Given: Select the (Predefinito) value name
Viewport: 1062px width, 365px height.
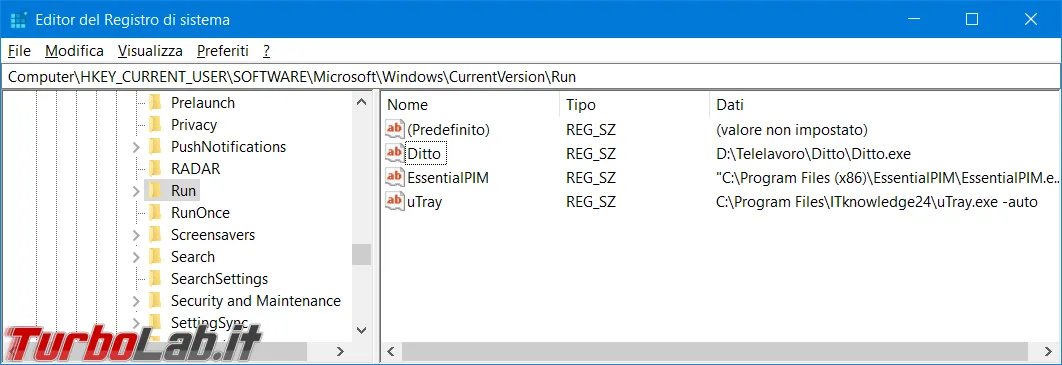Looking at the screenshot, I should [x=448, y=129].
